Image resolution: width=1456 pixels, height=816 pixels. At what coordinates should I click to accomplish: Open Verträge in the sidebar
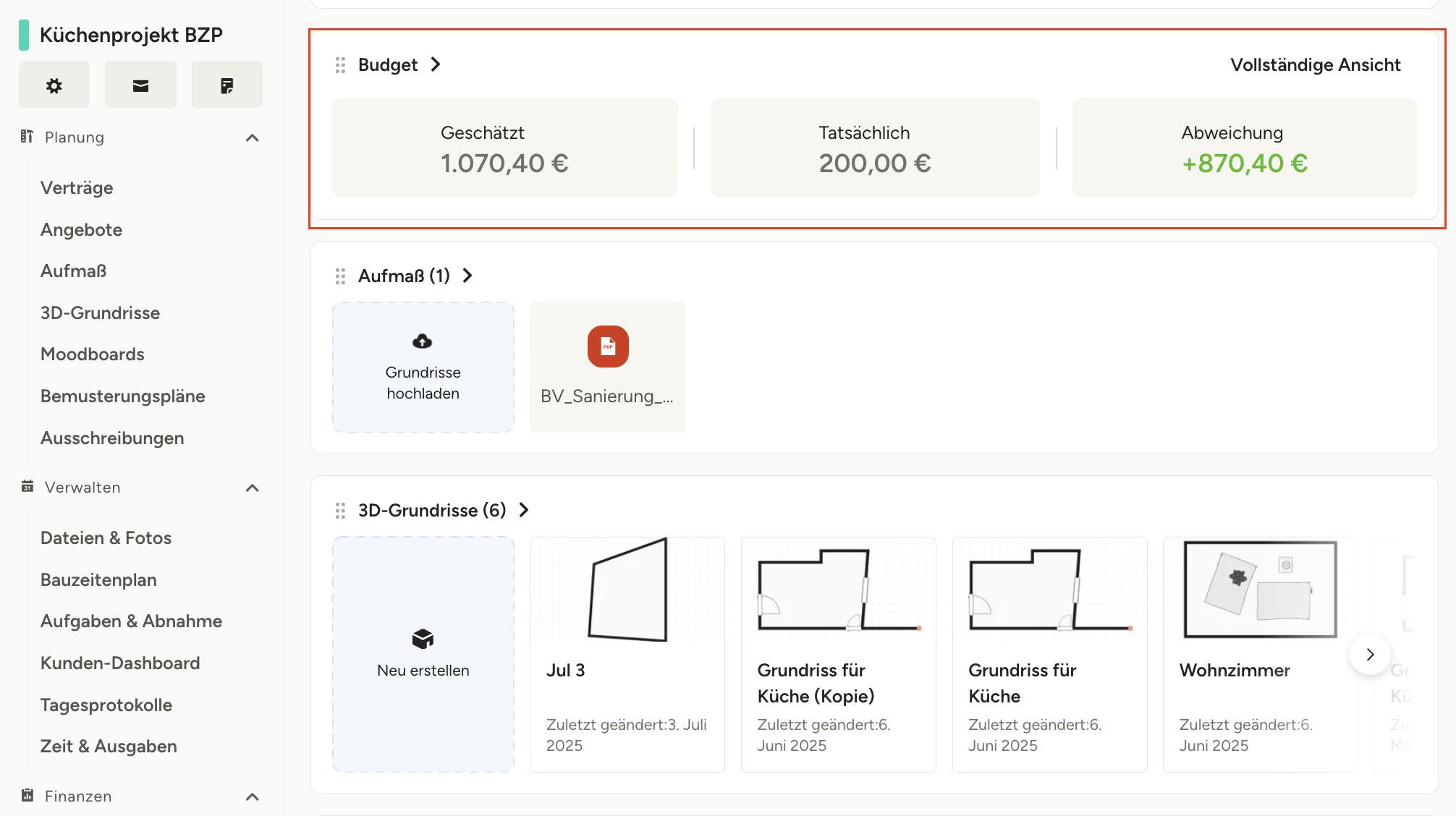(77, 188)
